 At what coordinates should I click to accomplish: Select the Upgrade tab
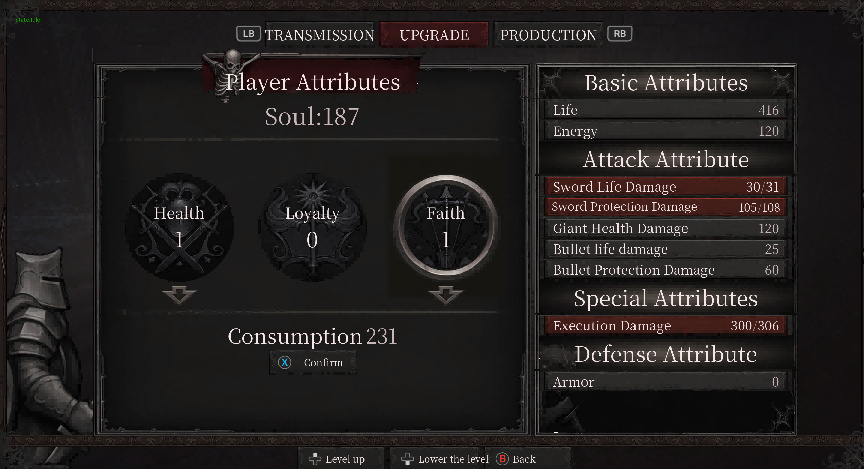(434, 35)
